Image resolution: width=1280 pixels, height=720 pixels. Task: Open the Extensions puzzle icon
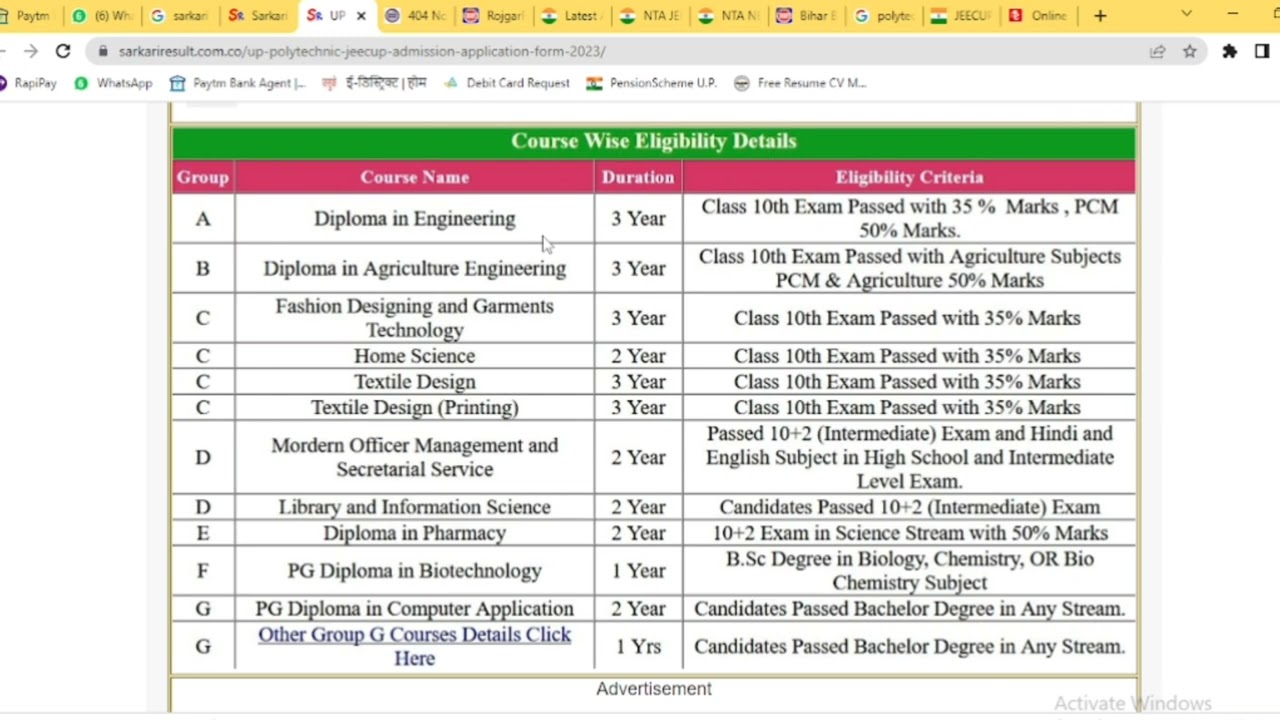(x=1230, y=51)
